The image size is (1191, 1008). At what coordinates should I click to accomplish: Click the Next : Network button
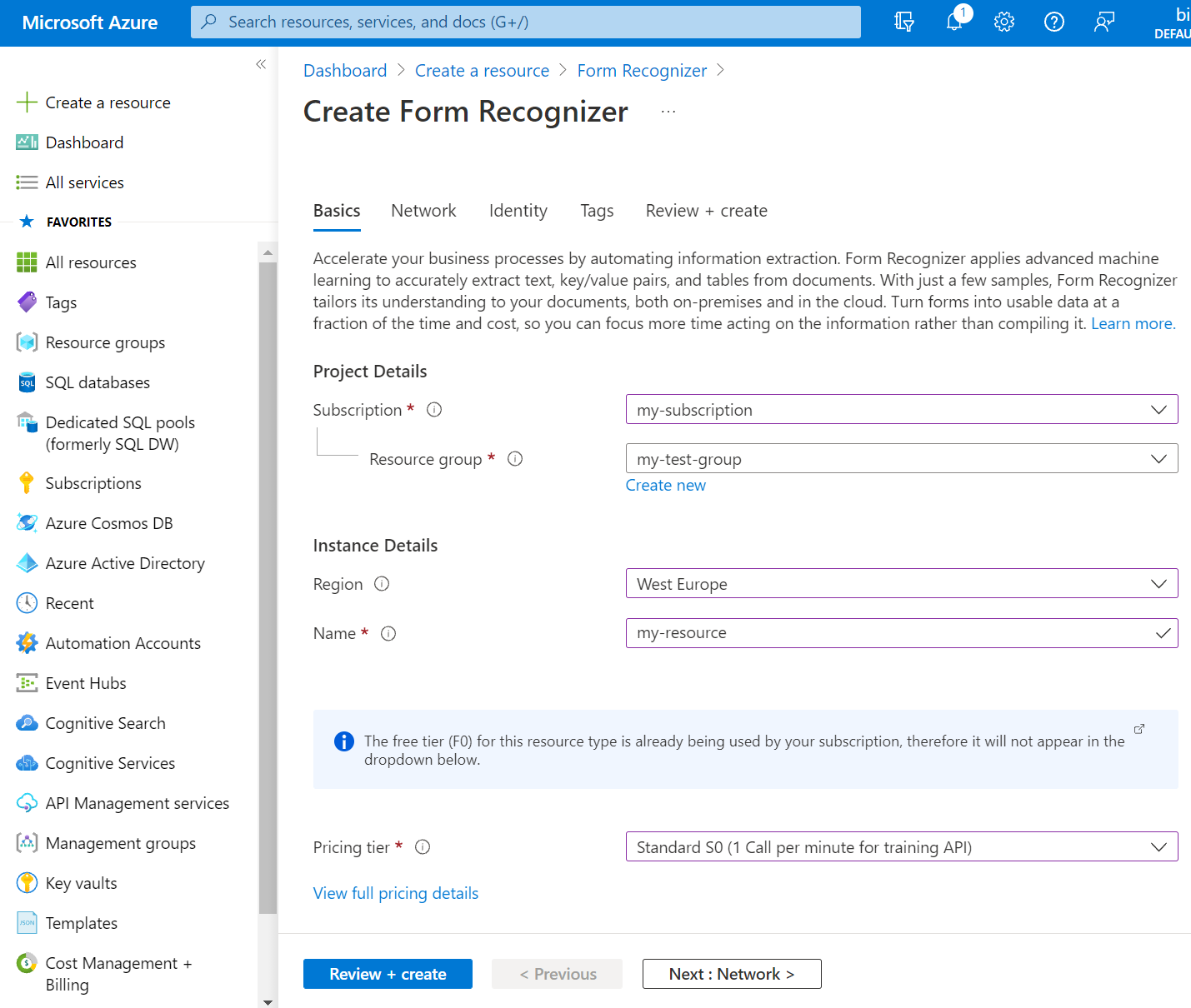click(x=731, y=974)
